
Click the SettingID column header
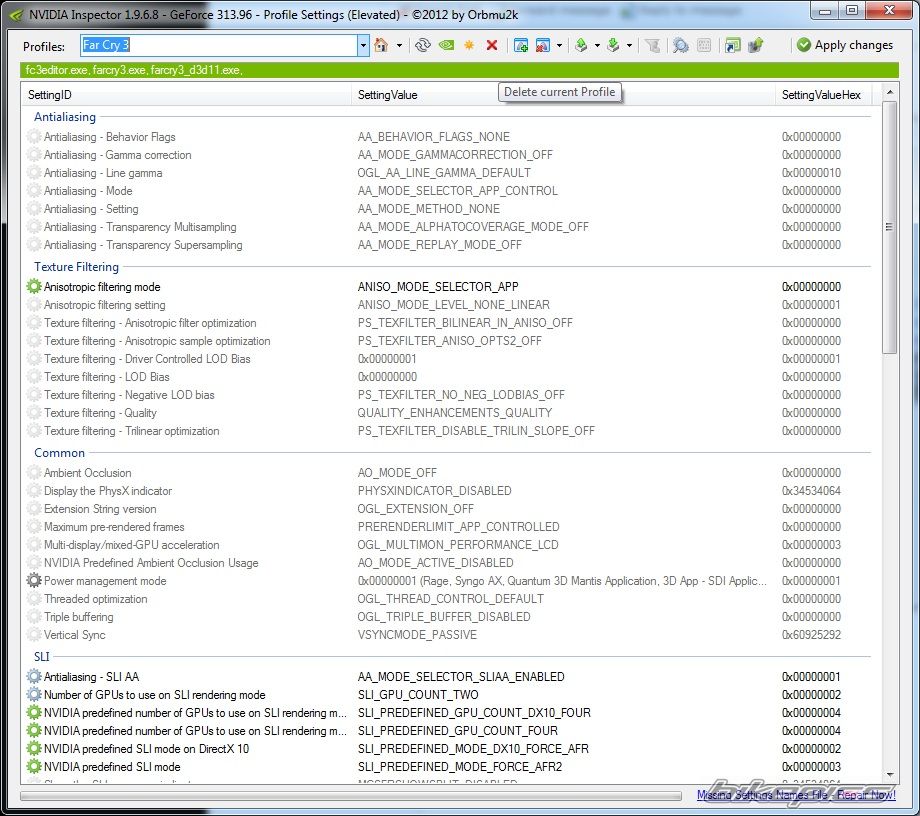point(188,95)
